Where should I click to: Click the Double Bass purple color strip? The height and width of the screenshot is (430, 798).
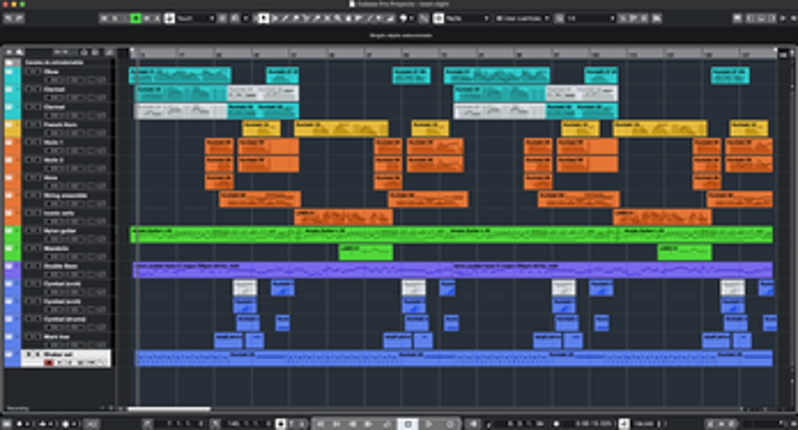pos(12,270)
